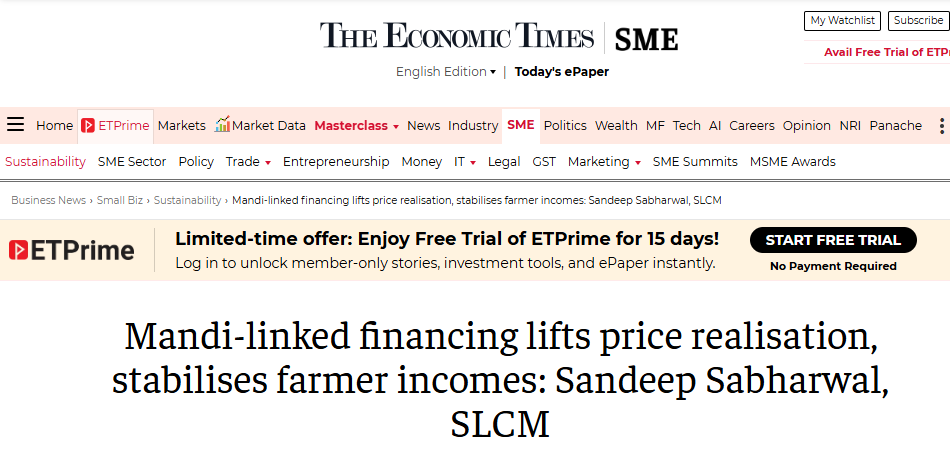The height and width of the screenshot is (453, 950).
Task: Follow the Small Biz breadcrumb link
Action: tap(120, 200)
